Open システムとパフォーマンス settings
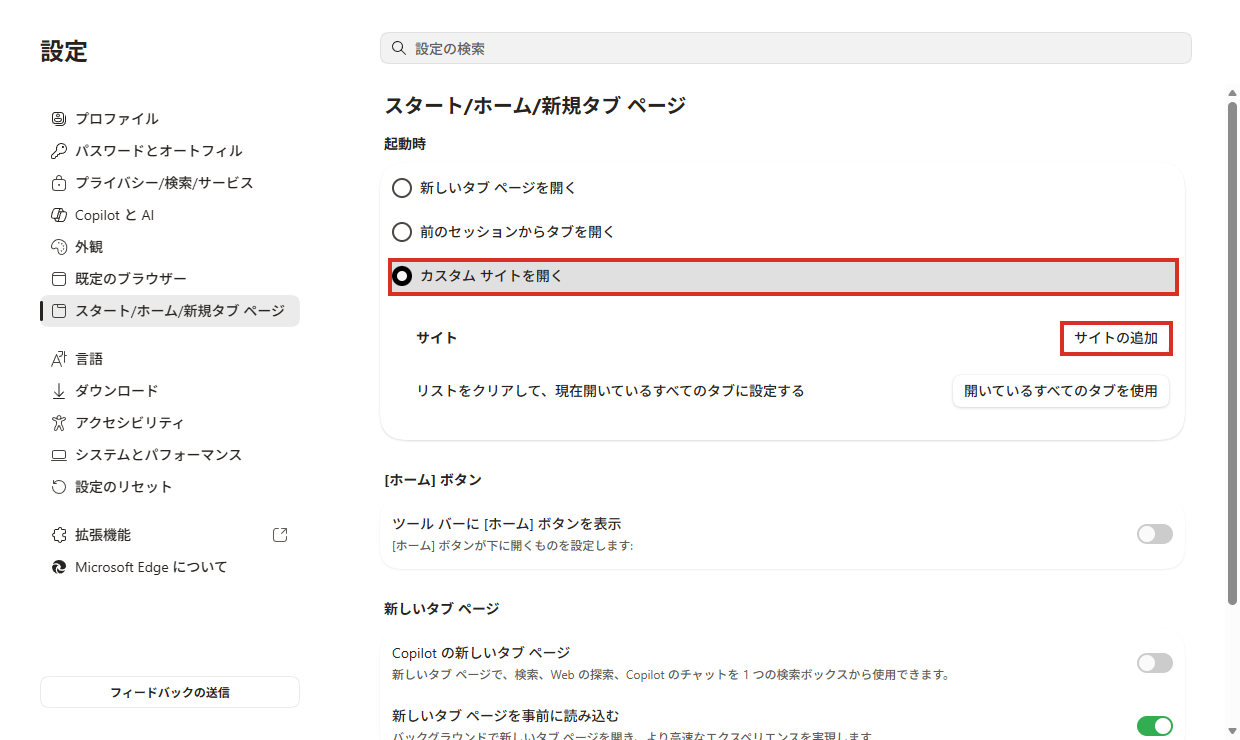This screenshot has width=1240, height=740. [170, 455]
